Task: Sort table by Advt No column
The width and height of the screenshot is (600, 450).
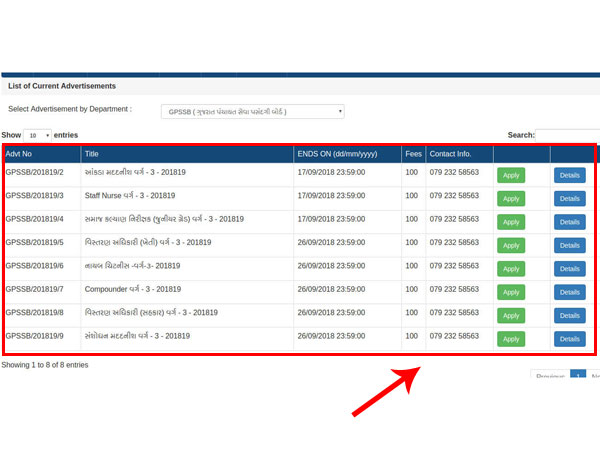Action: tap(41, 154)
